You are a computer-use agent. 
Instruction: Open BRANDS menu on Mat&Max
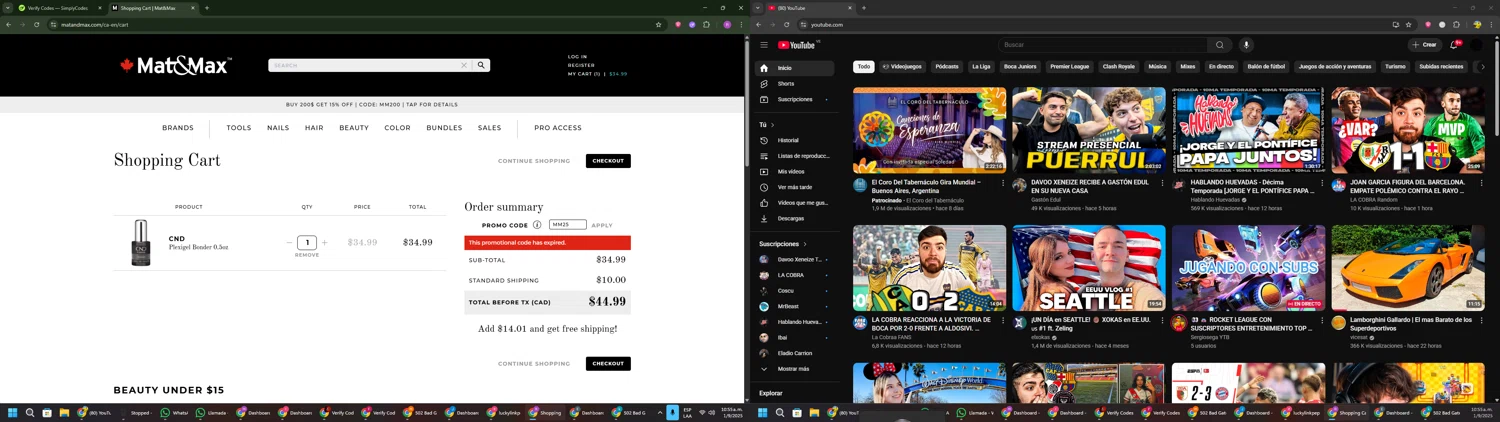click(178, 128)
